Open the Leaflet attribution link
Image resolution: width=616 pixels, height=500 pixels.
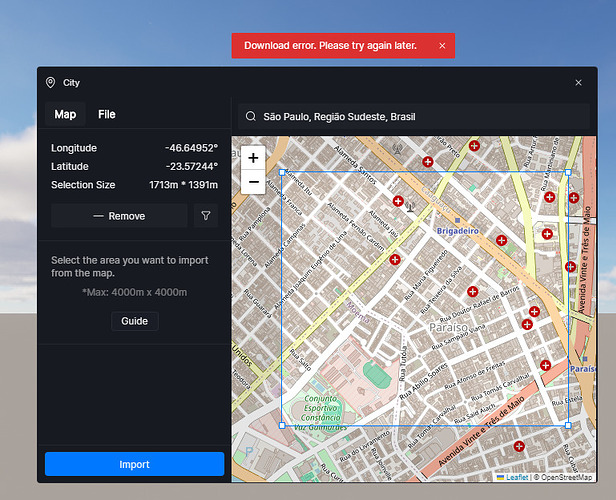517,477
